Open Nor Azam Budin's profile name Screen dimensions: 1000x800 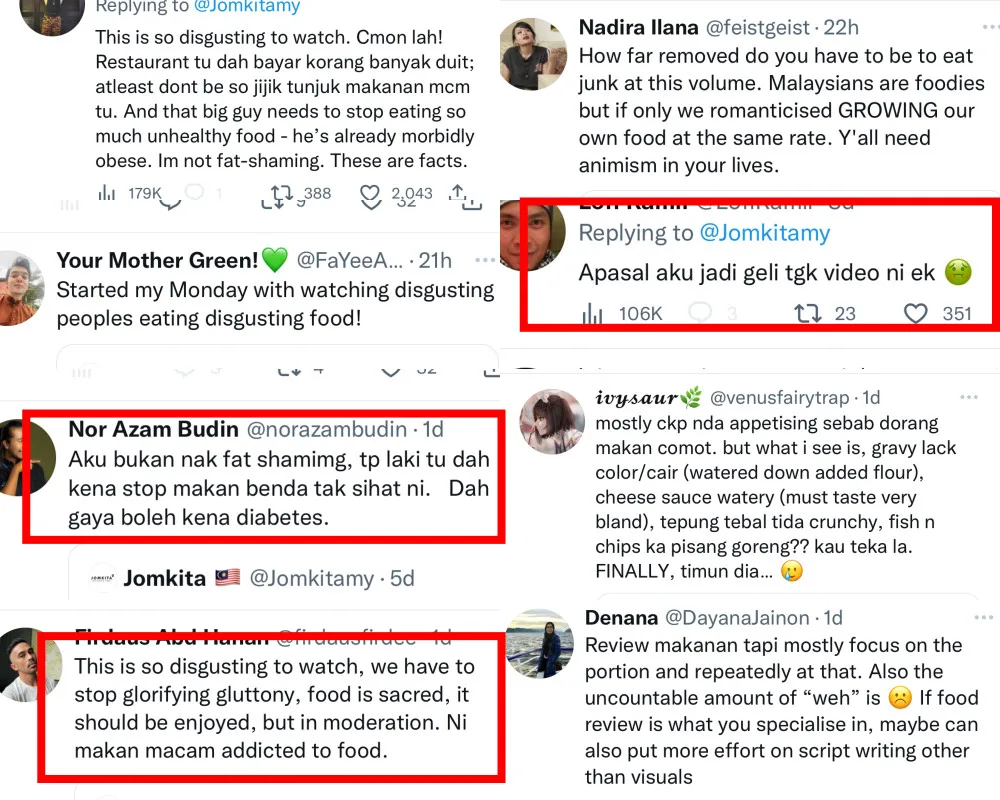click(153, 429)
